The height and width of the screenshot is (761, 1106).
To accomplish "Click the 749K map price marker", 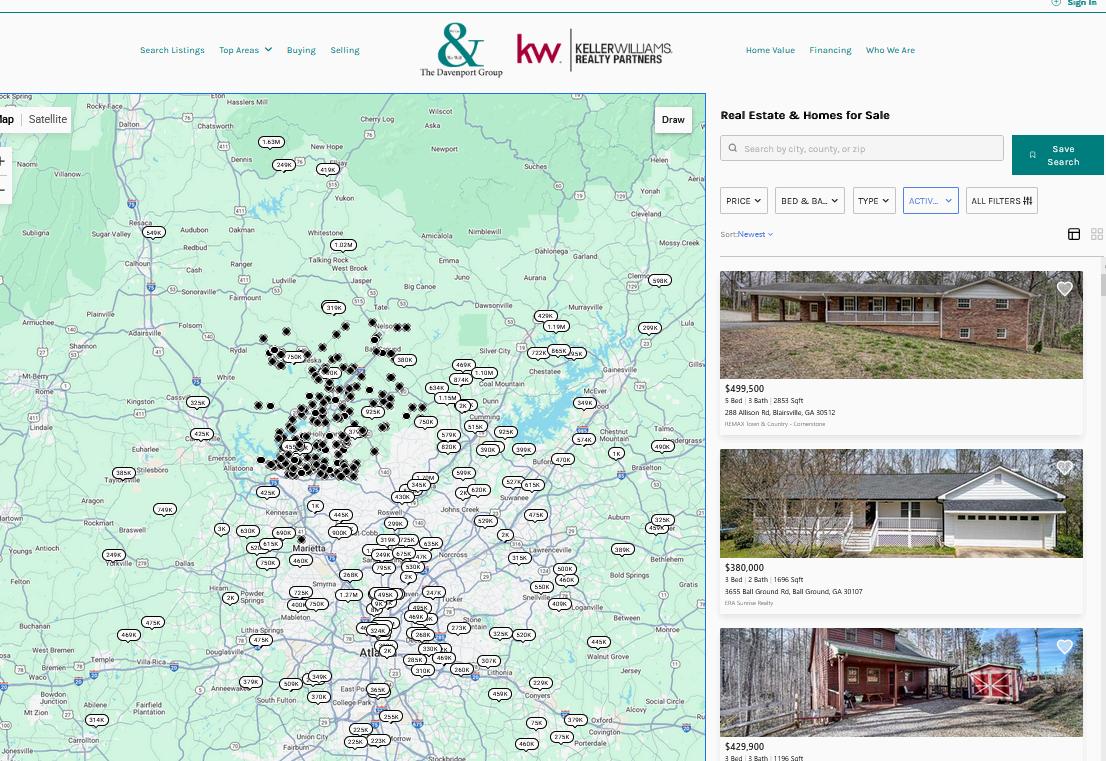I will click(x=164, y=509).
